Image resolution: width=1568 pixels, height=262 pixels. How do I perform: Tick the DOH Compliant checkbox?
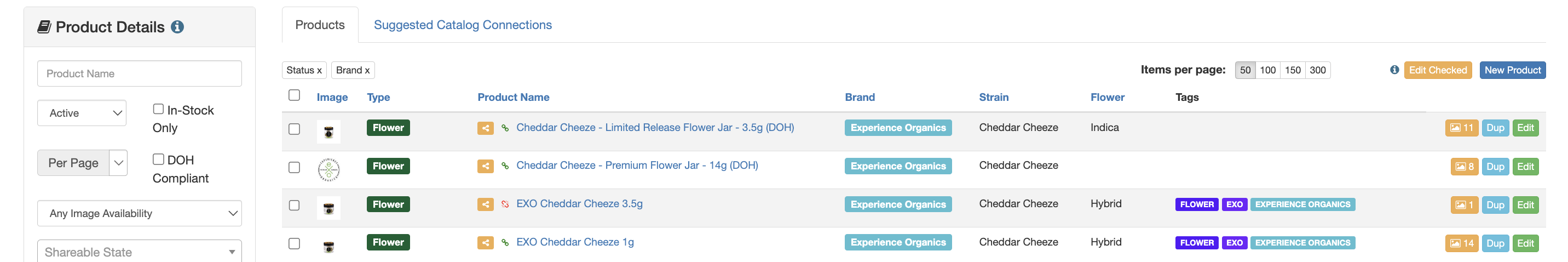click(158, 159)
